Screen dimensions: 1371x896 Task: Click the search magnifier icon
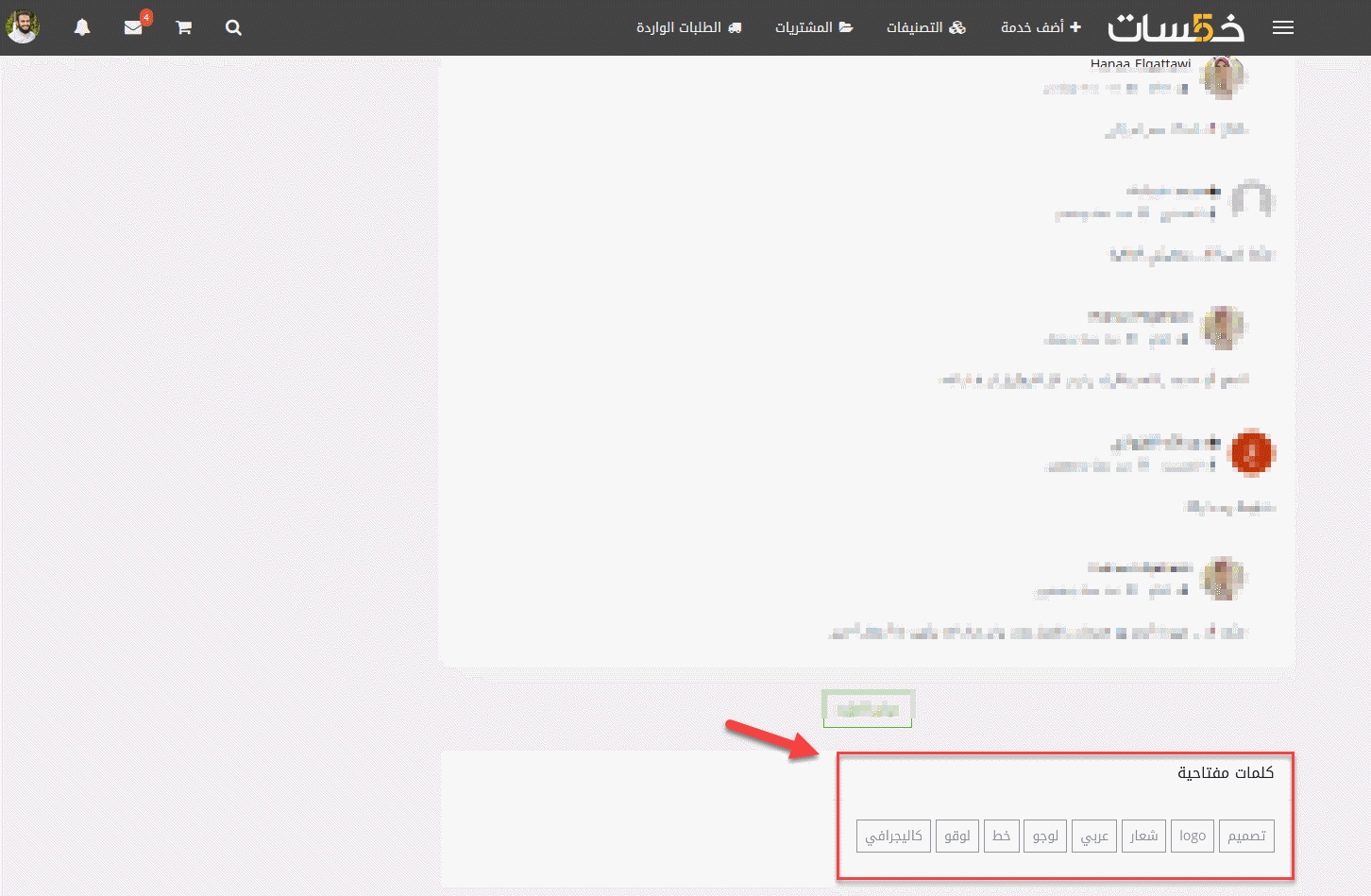[x=233, y=27]
